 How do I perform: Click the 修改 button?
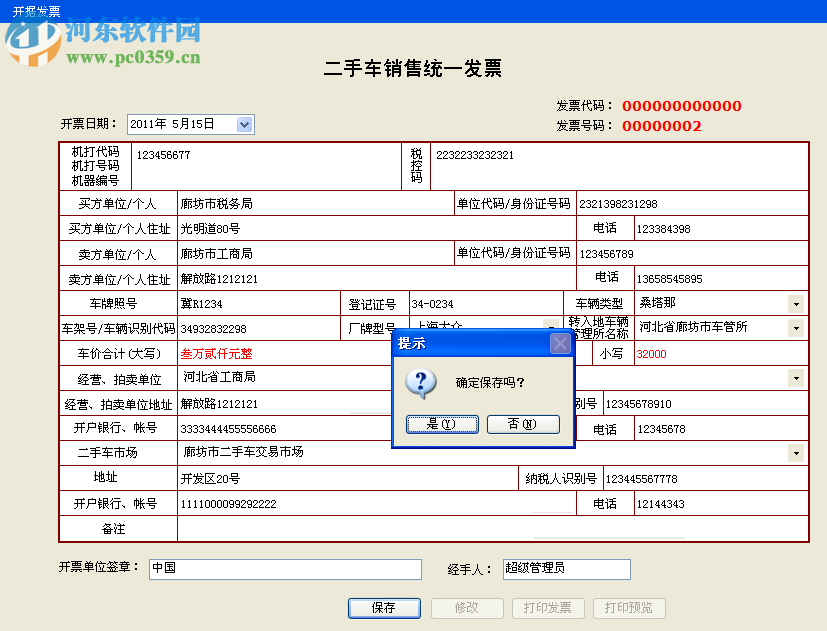click(466, 608)
